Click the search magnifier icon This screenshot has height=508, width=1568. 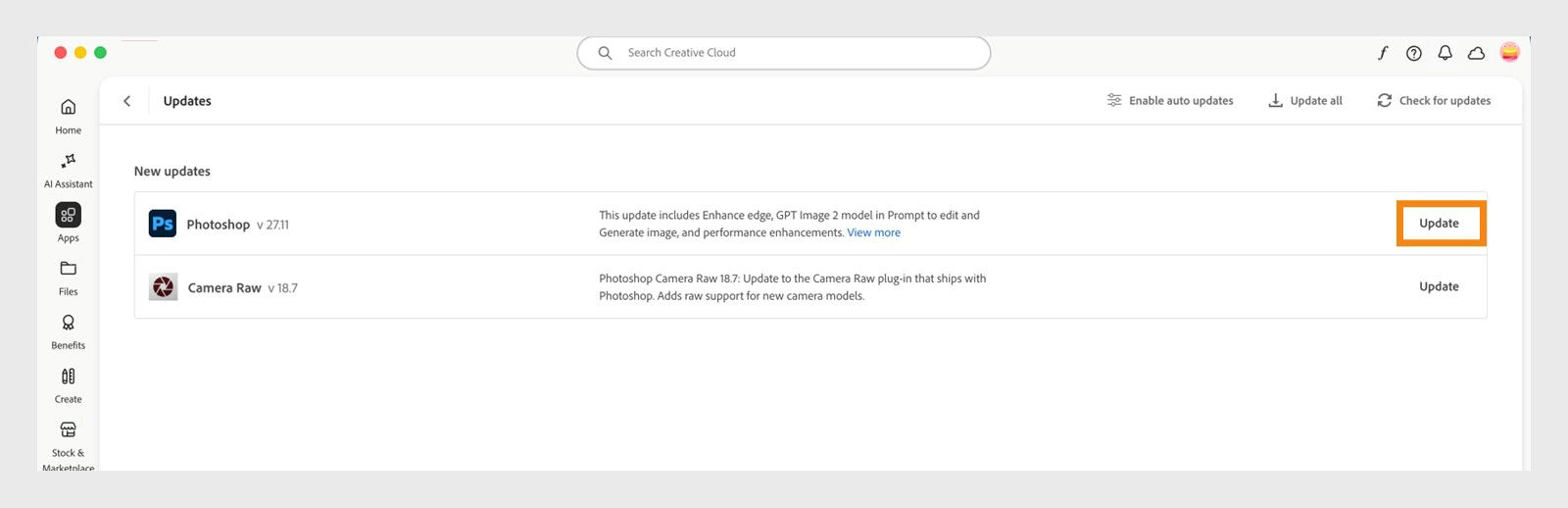click(605, 53)
